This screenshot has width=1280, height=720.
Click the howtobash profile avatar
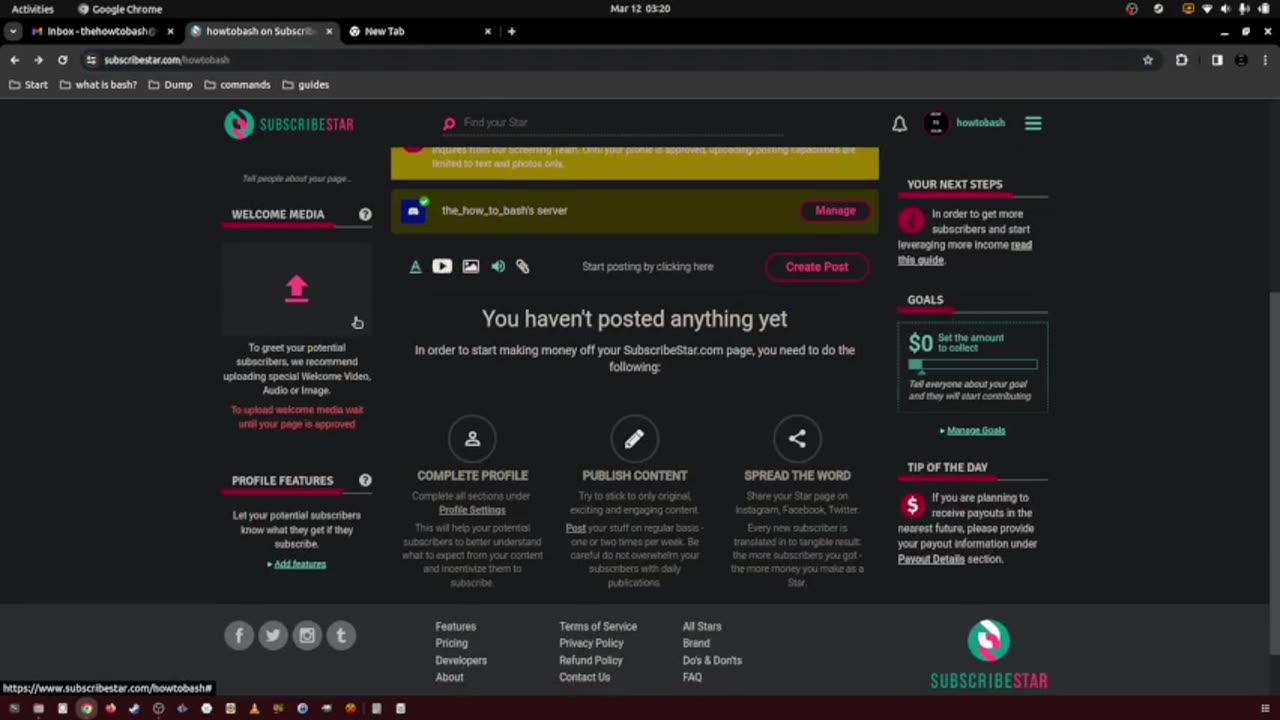click(936, 123)
